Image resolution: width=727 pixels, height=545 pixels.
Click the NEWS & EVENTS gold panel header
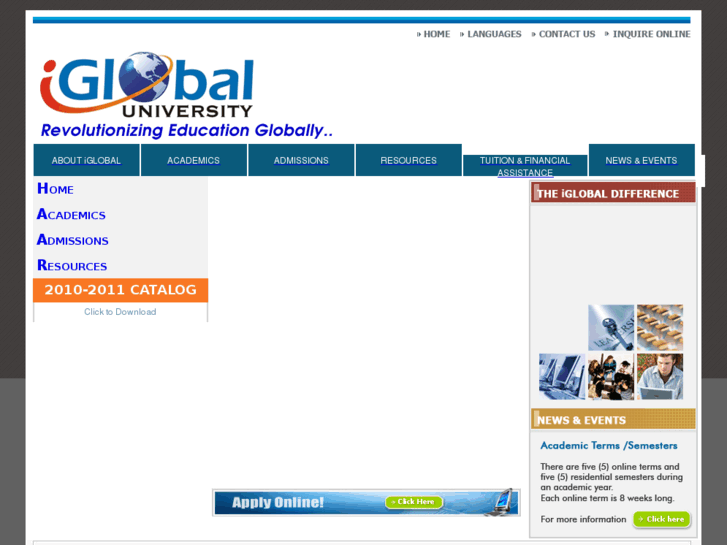(x=613, y=419)
